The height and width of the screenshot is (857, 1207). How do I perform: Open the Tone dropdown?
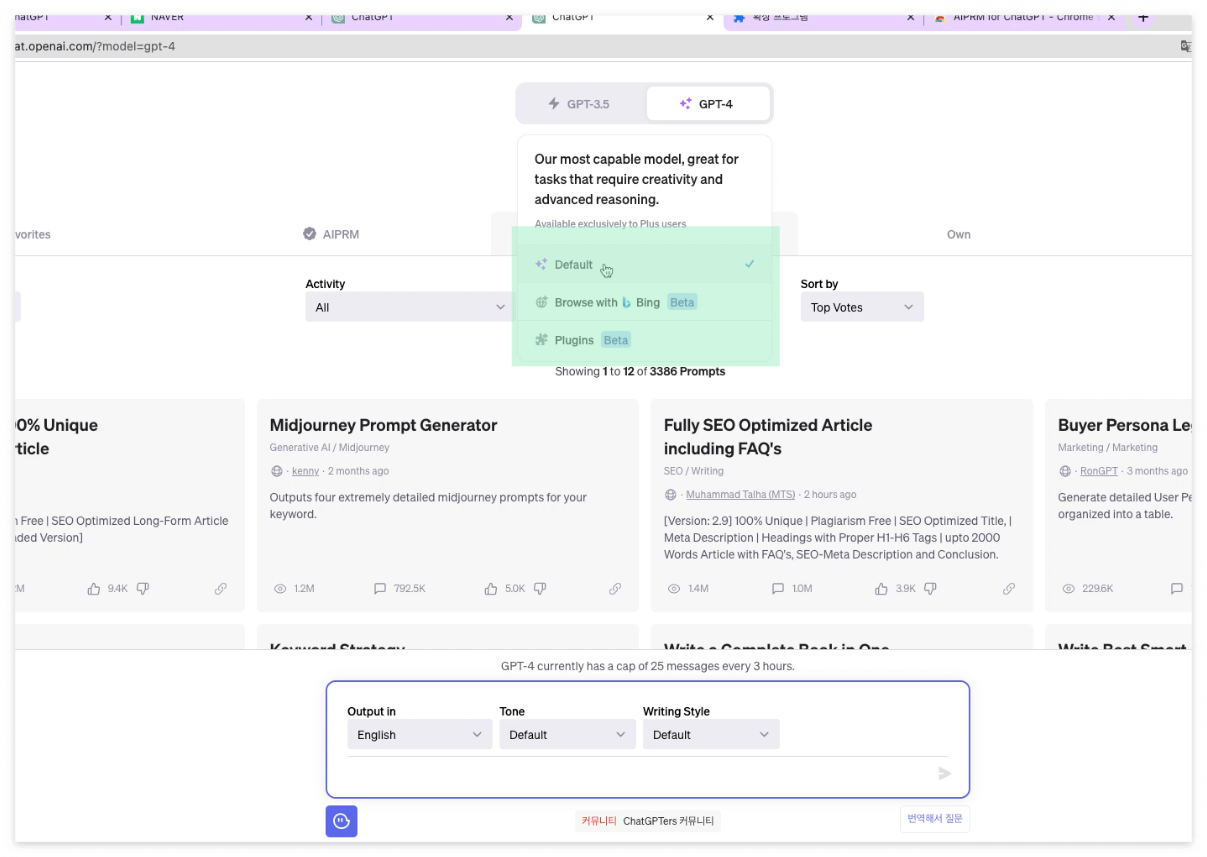(567, 735)
